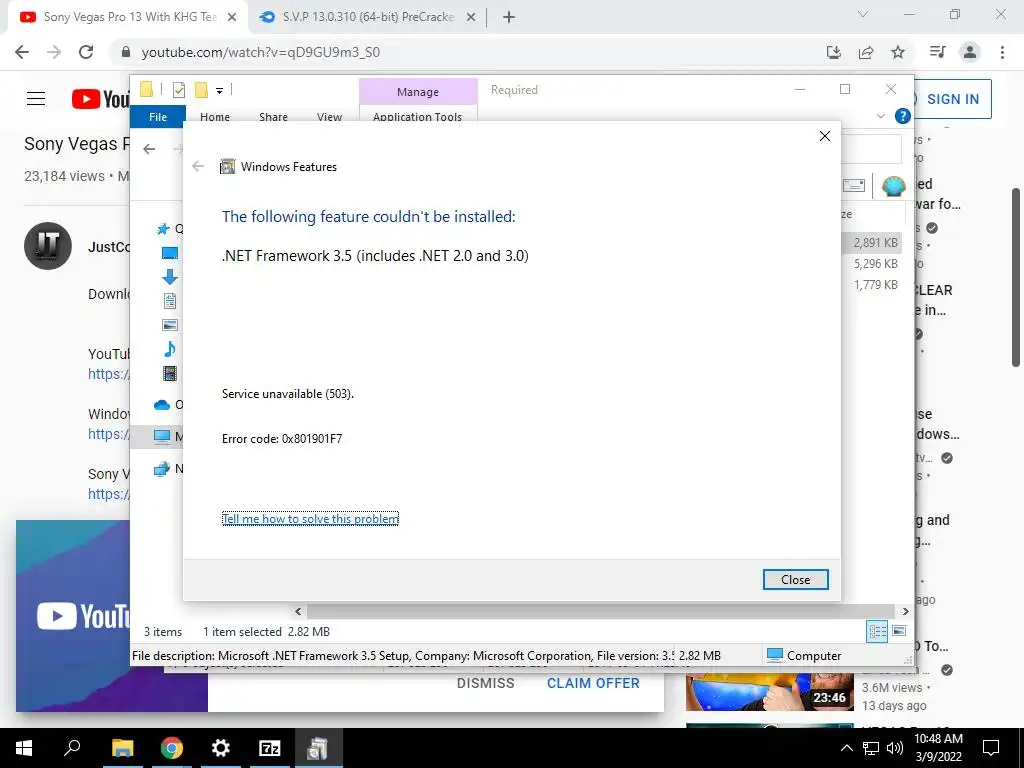
Task: Open the Desktop icon in navigation pane
Action: 170,253
